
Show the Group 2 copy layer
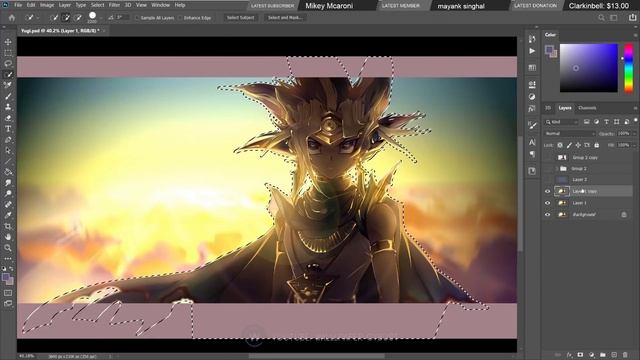click(548, 157)
